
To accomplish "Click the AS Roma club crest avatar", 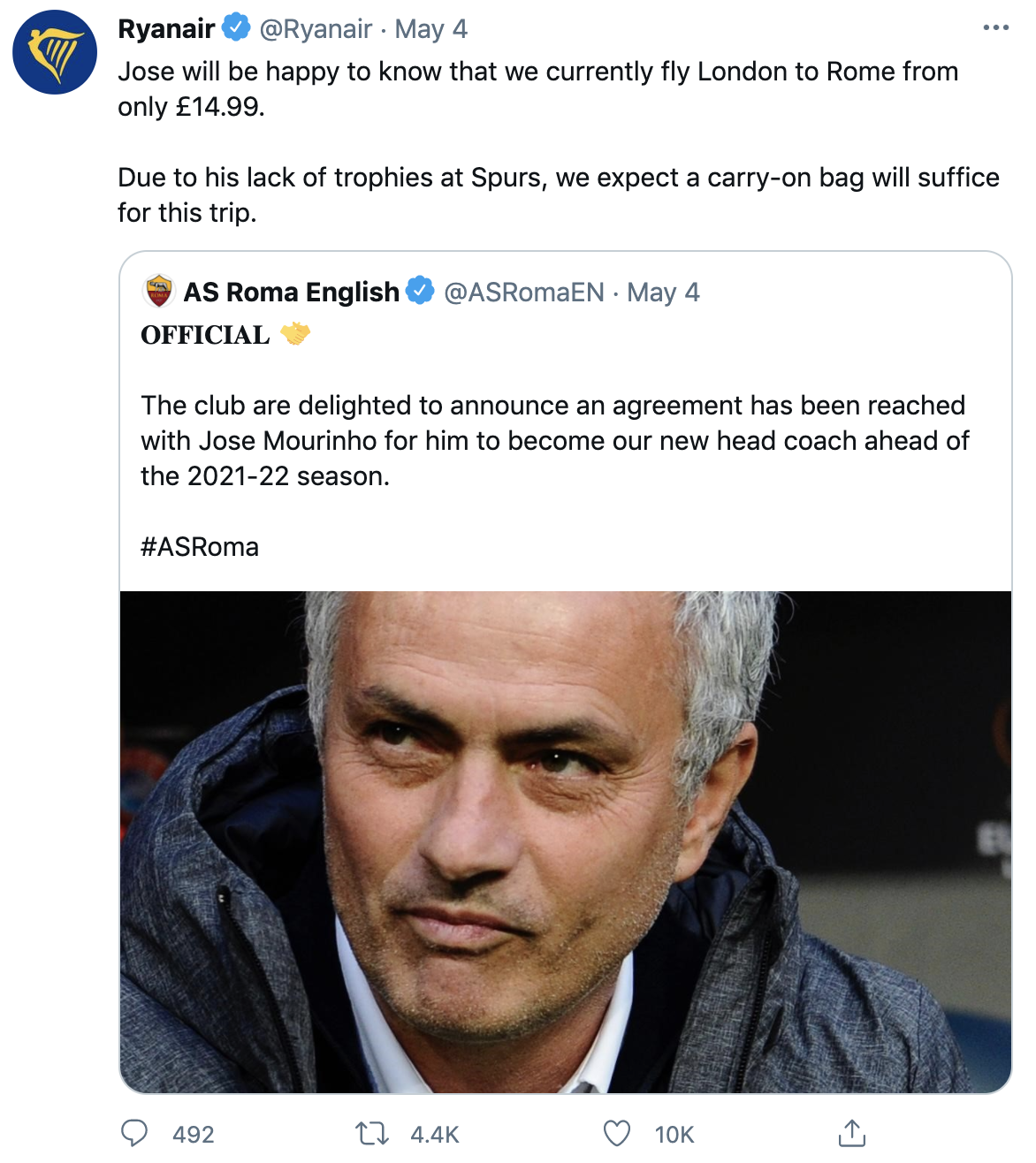I will pyautogui.click(x=157, y=292).
